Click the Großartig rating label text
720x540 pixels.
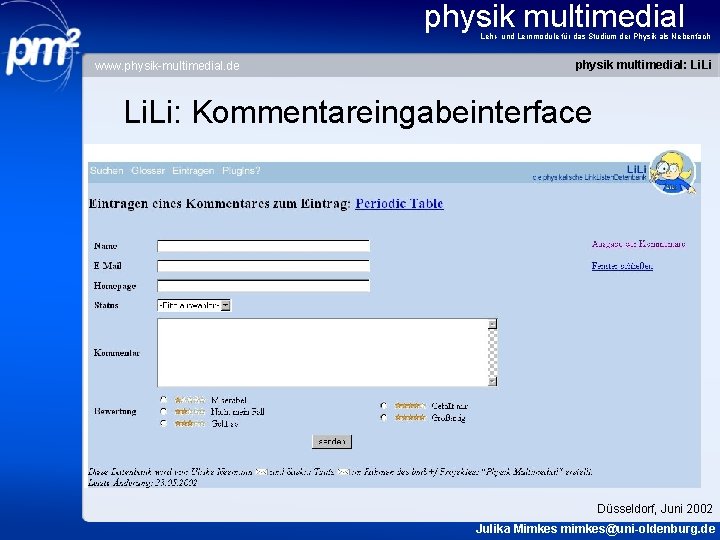449,418
